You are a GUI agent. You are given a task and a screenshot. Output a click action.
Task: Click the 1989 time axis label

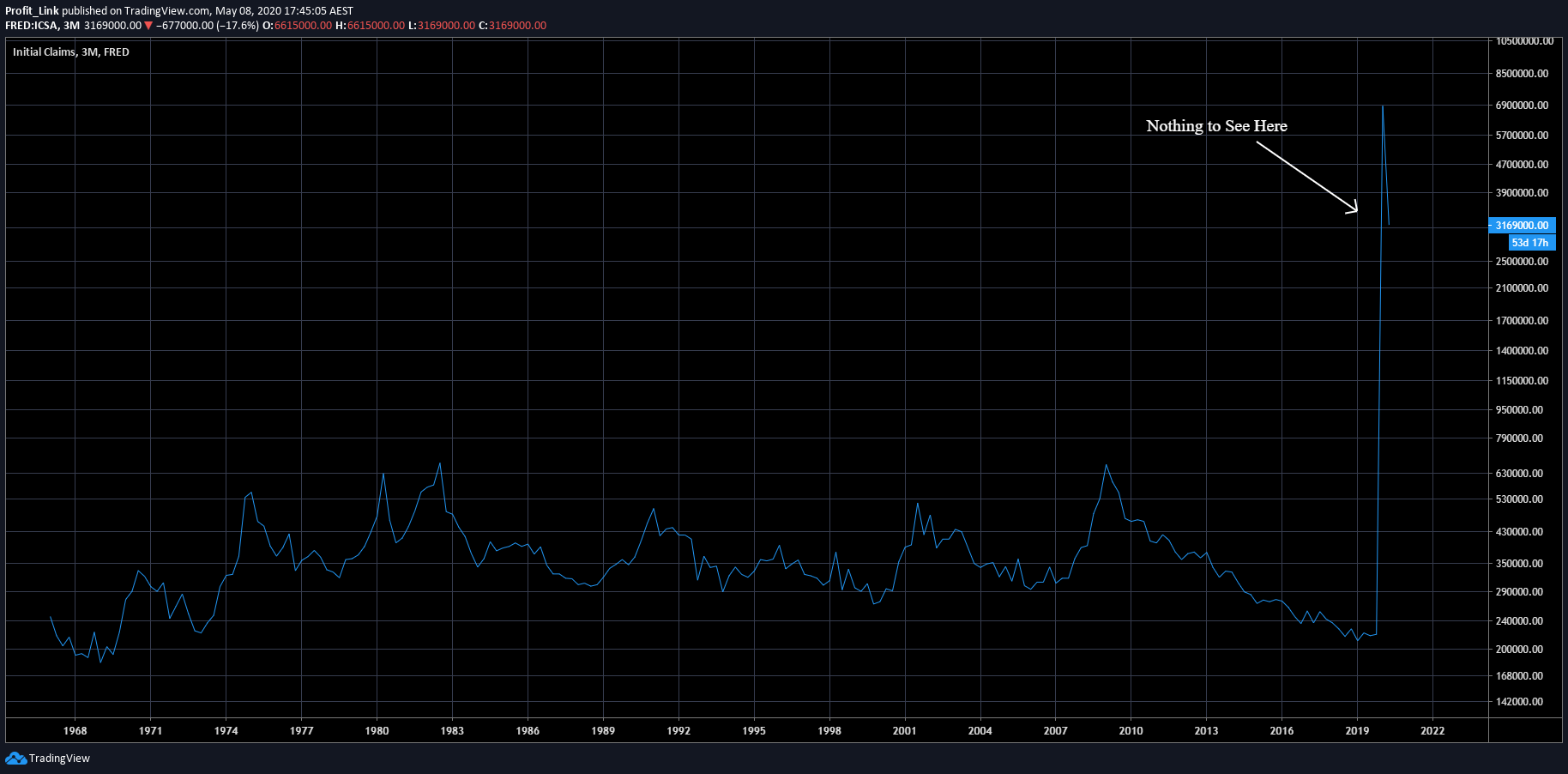pos(603,730)
